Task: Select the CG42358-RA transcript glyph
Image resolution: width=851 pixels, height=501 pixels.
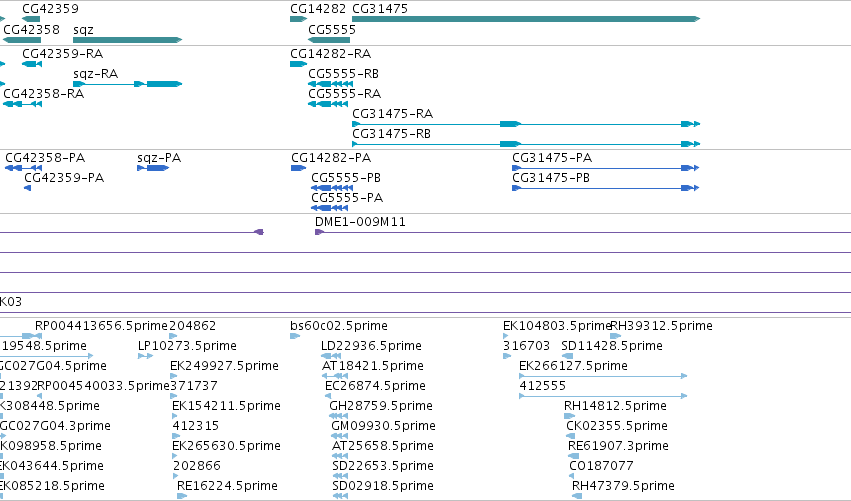Action: [x=22, y=104]
